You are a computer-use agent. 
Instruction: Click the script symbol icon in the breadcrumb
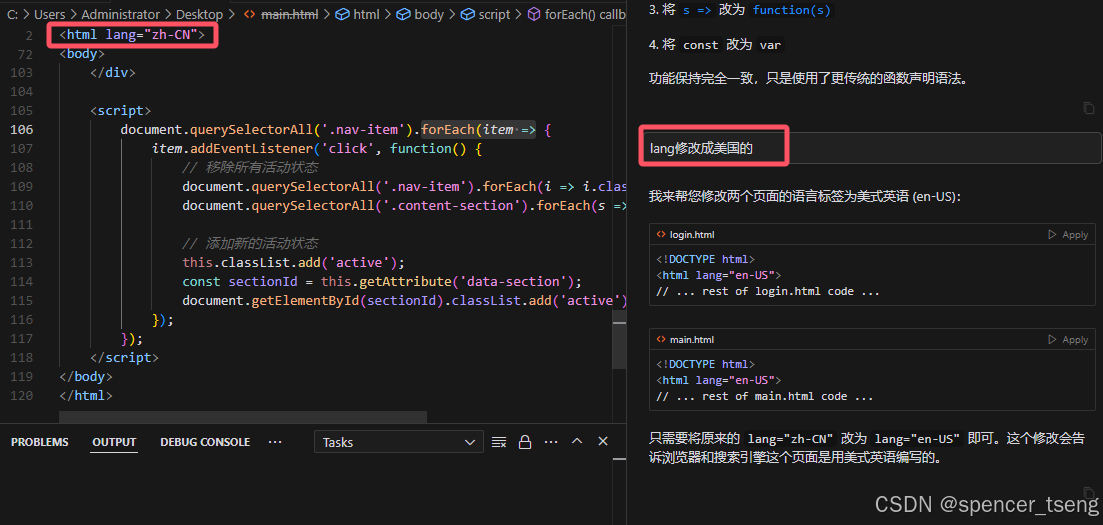pos(467,14)
